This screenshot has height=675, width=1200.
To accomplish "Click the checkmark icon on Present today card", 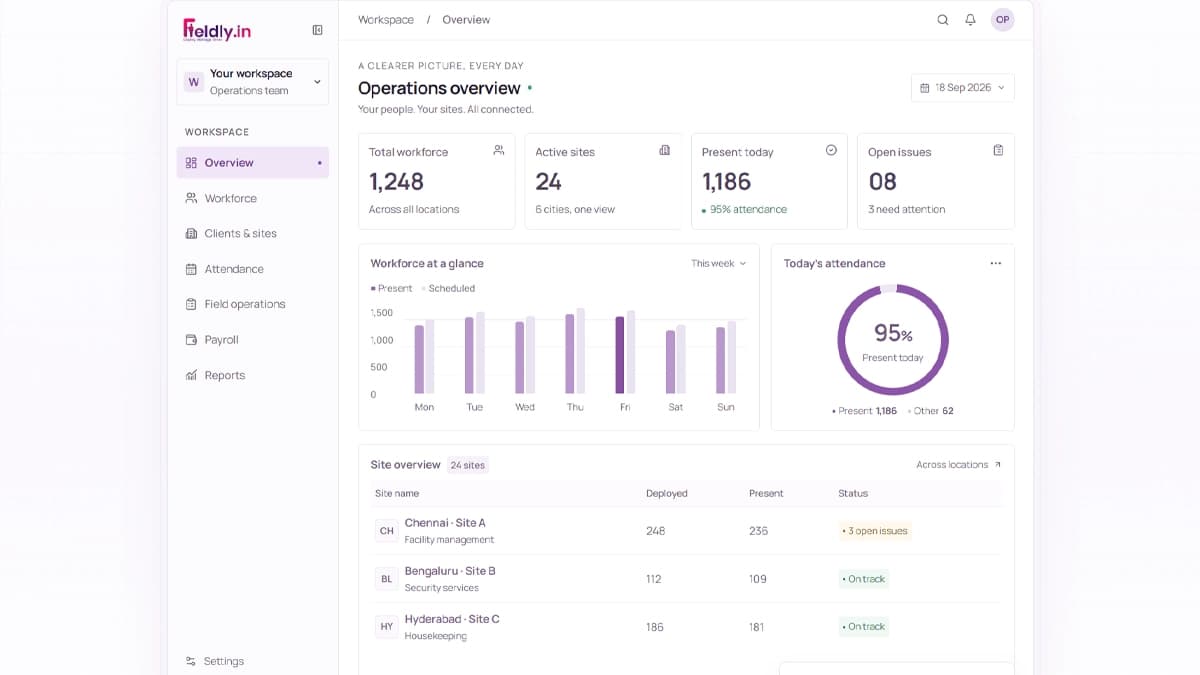I will tap(831, 150).
